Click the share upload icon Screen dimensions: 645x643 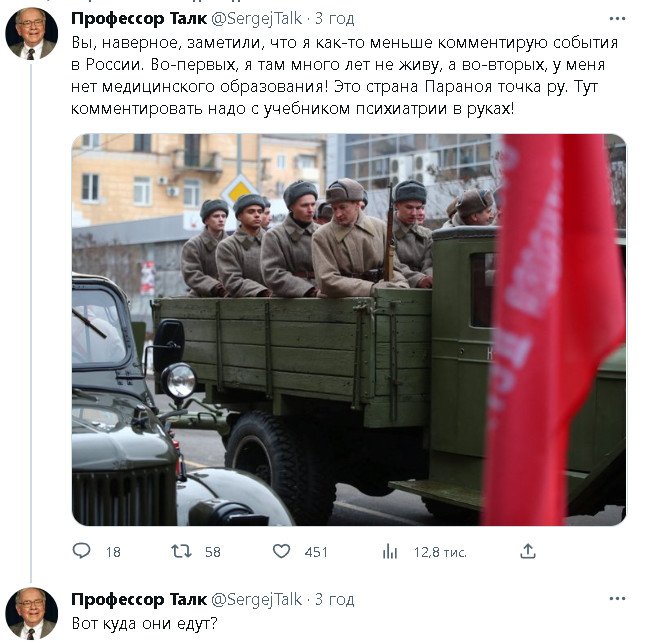[528, 551]
